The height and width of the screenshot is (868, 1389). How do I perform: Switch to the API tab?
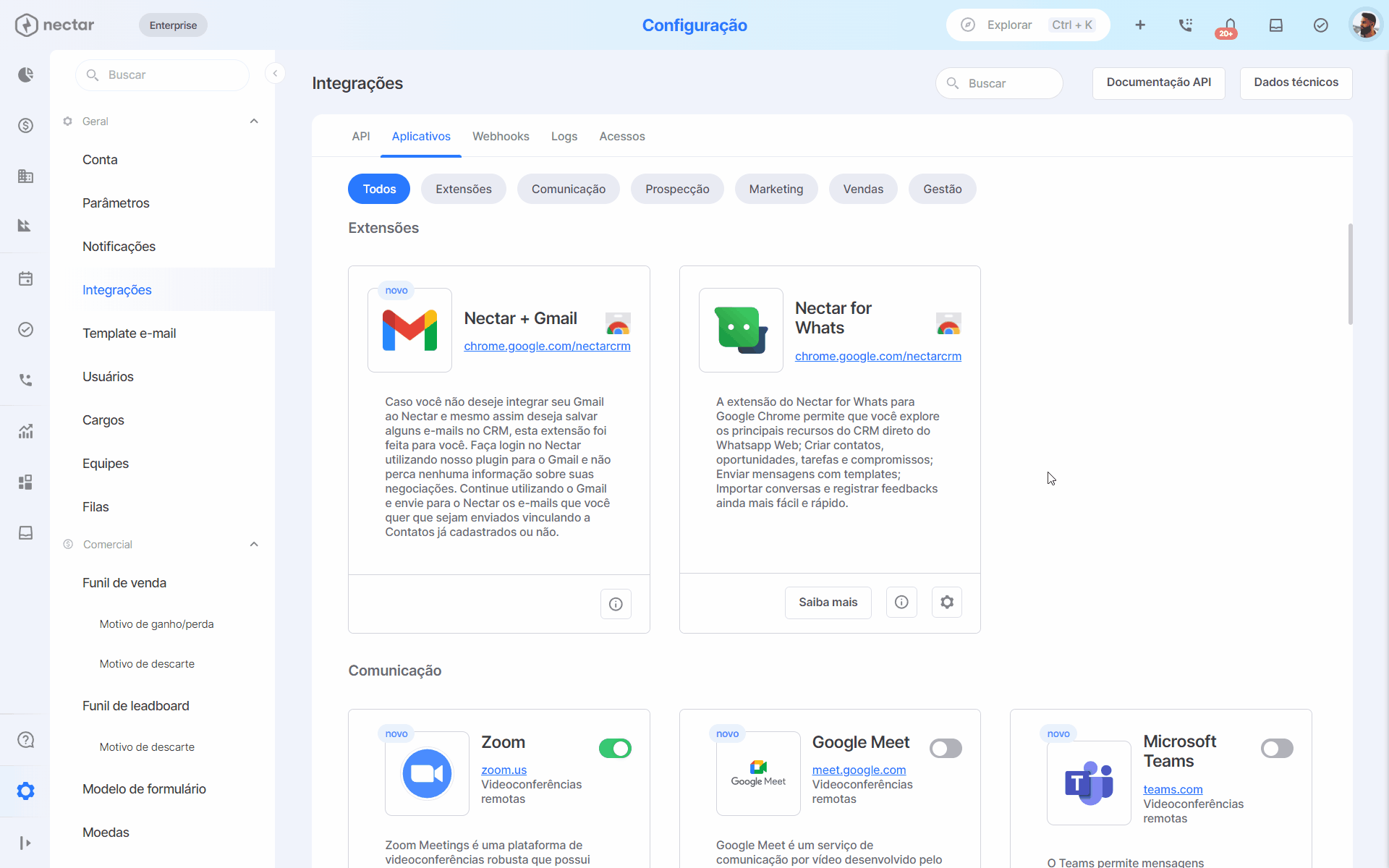(x=361, y=136)
